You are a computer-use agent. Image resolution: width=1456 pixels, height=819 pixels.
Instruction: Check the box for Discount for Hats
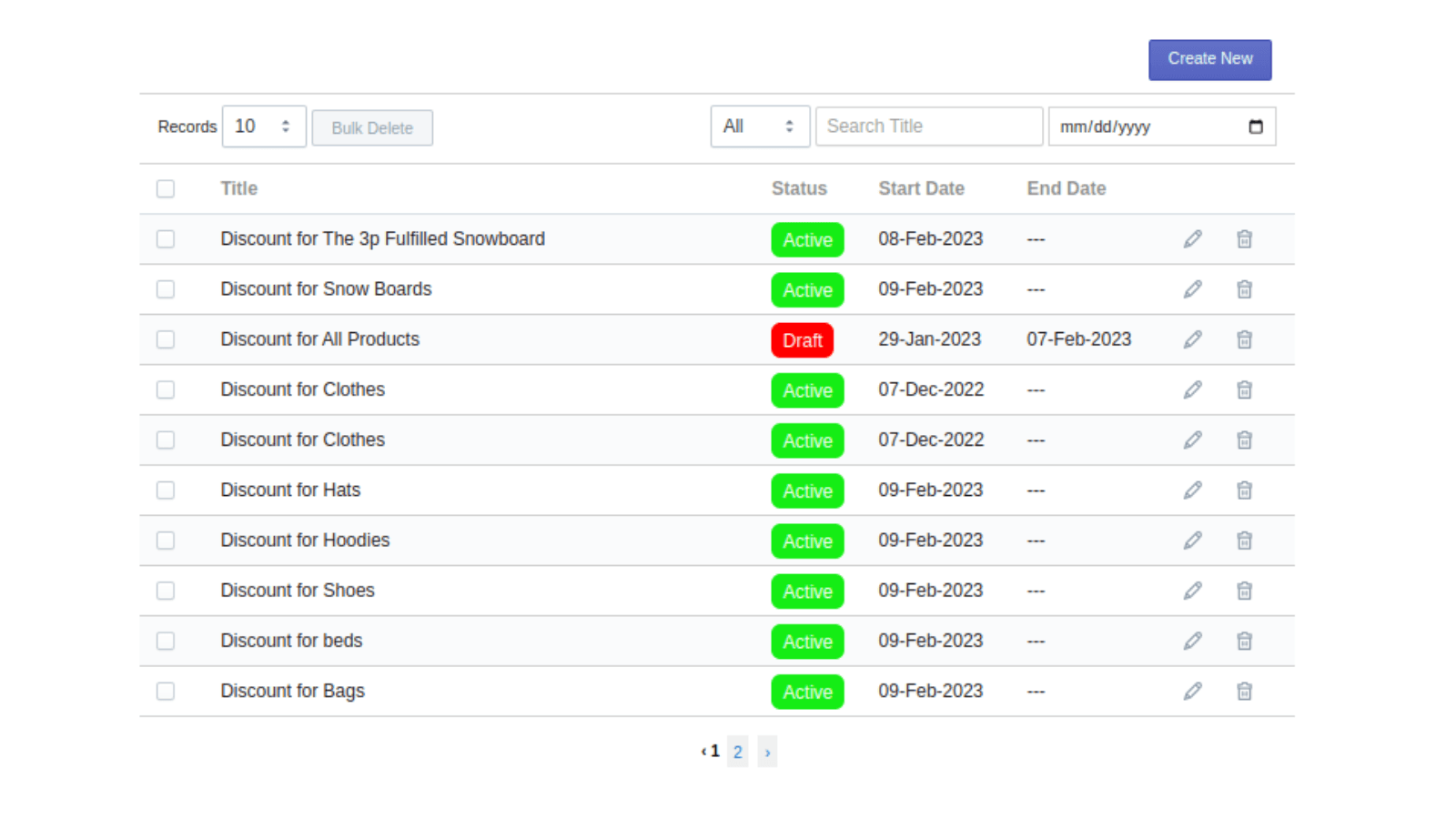[x=166, y=490]
